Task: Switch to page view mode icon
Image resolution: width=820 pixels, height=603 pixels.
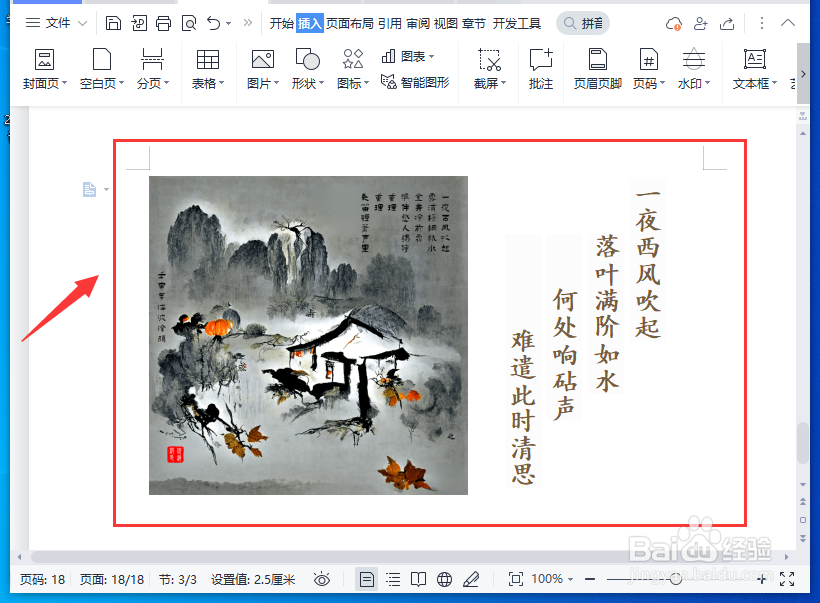Action: click(367, 579)
